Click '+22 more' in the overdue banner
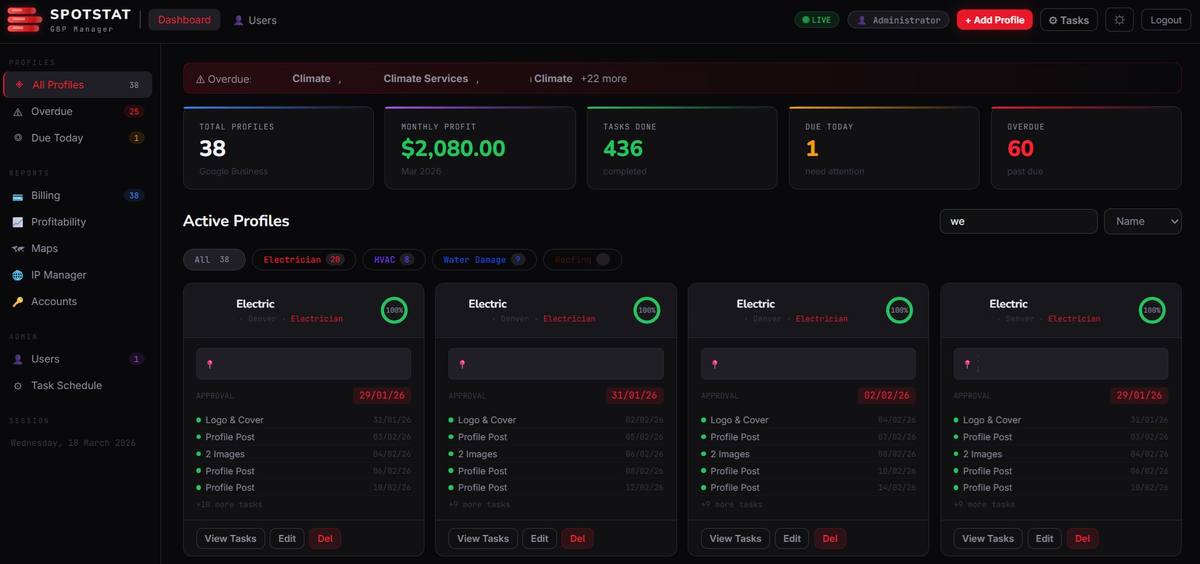Screen dimensions: 1200x564 [x=604, y=79]
